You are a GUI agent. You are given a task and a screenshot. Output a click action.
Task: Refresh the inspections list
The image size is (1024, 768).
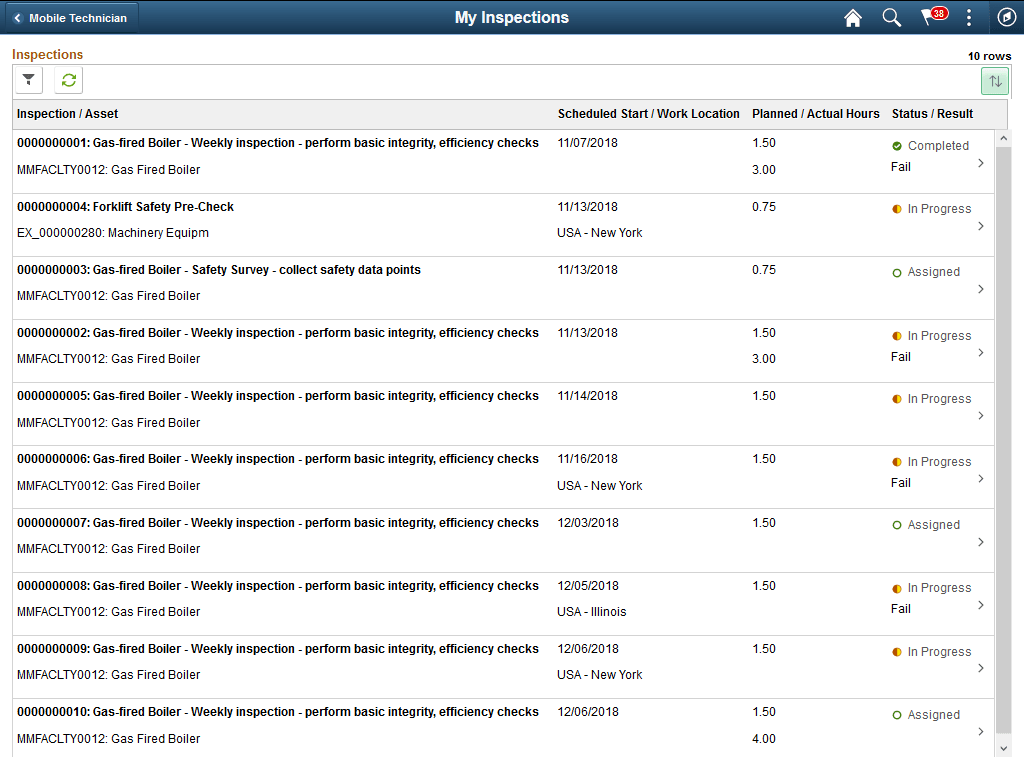[x=68, y=80]
